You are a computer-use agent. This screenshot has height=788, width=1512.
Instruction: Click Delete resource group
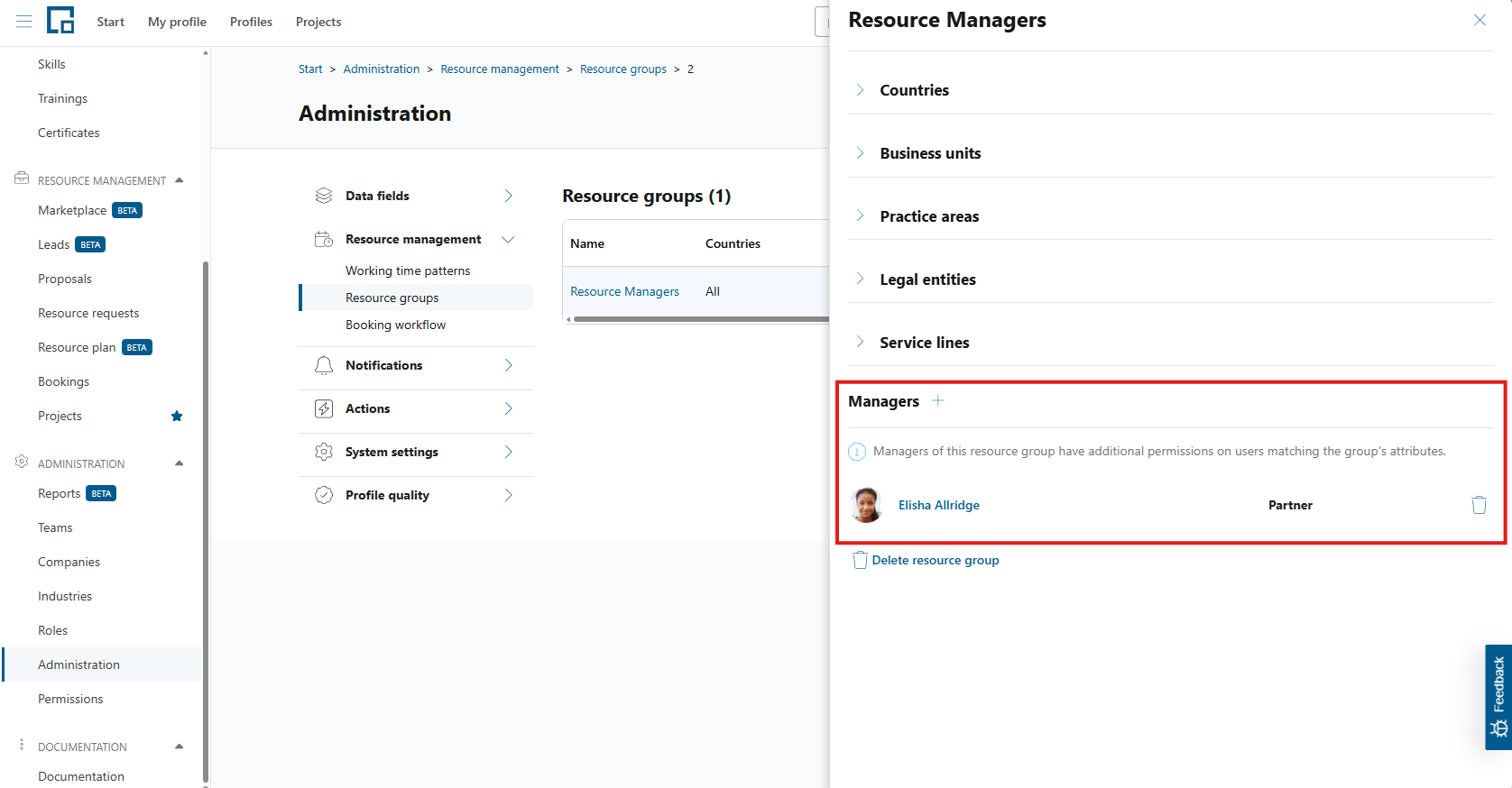(927, 560)
